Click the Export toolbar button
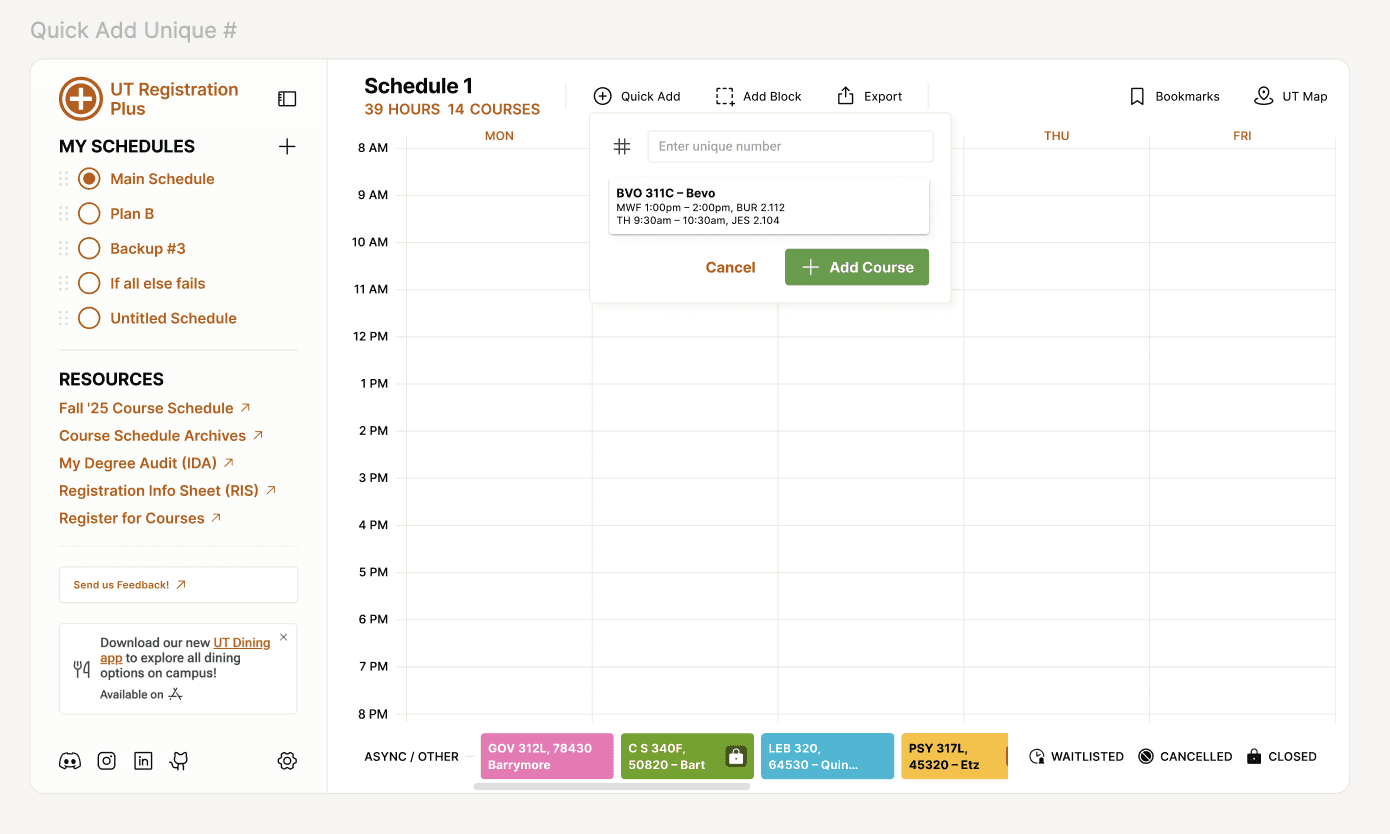 coord(870,96)
